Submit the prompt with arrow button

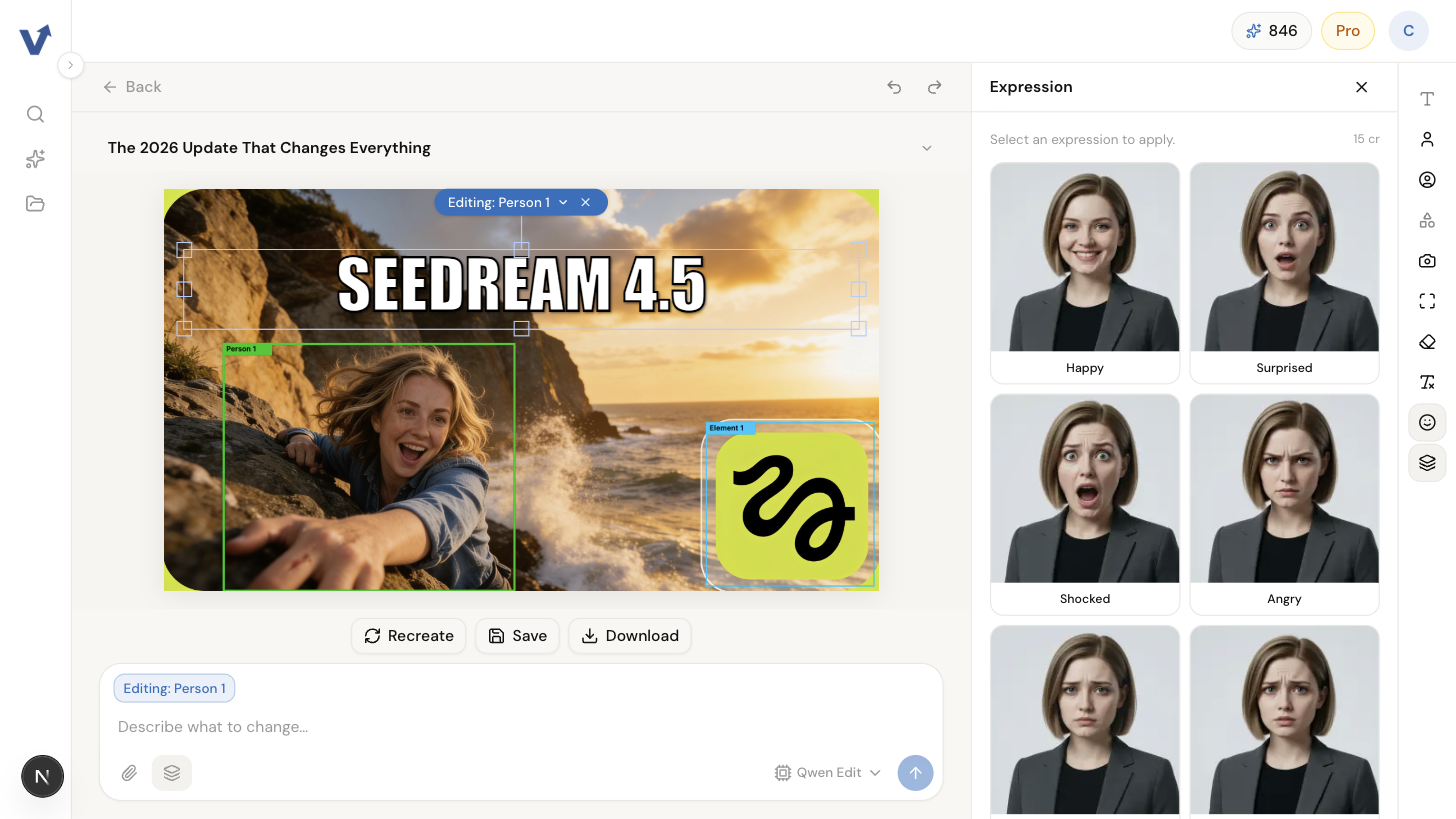915,773
